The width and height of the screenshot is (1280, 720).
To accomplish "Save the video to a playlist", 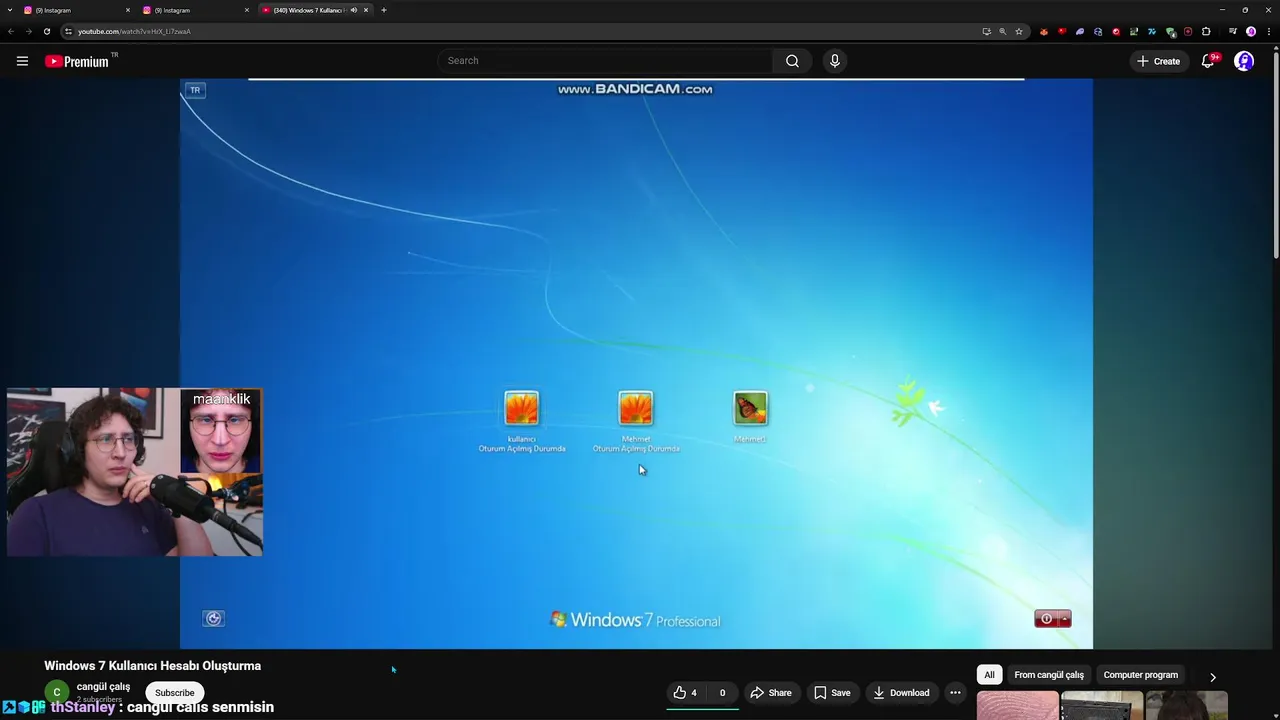I will click(832, 692).
